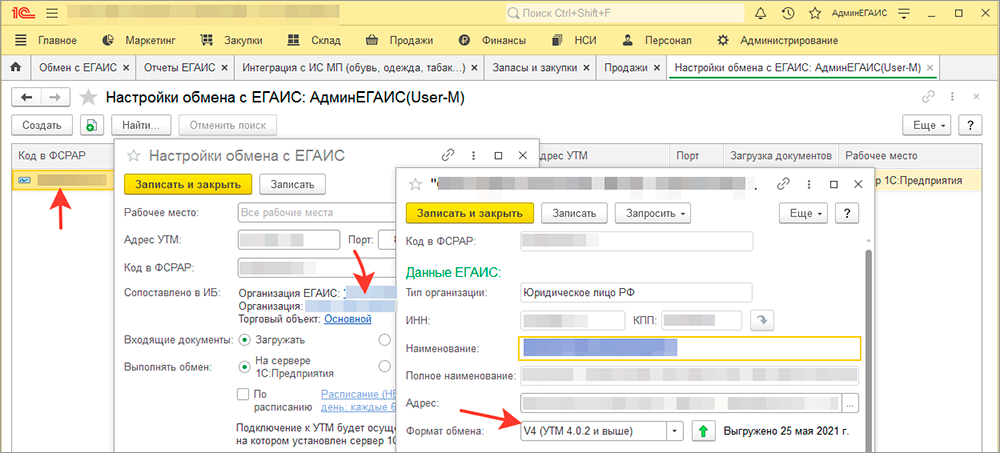Click the grey arrow button next to КПП
The height and width of the screenshot is (453, 1000).
[x=761, y=320]
